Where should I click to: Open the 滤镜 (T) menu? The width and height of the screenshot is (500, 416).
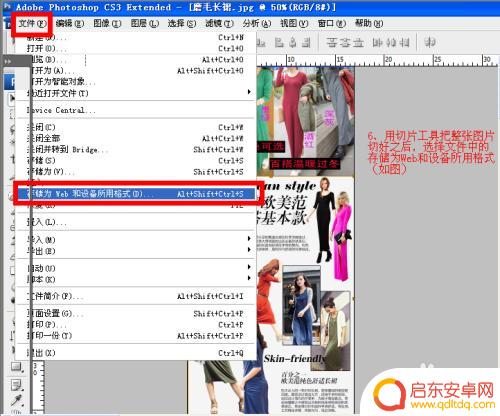(219, 23)
